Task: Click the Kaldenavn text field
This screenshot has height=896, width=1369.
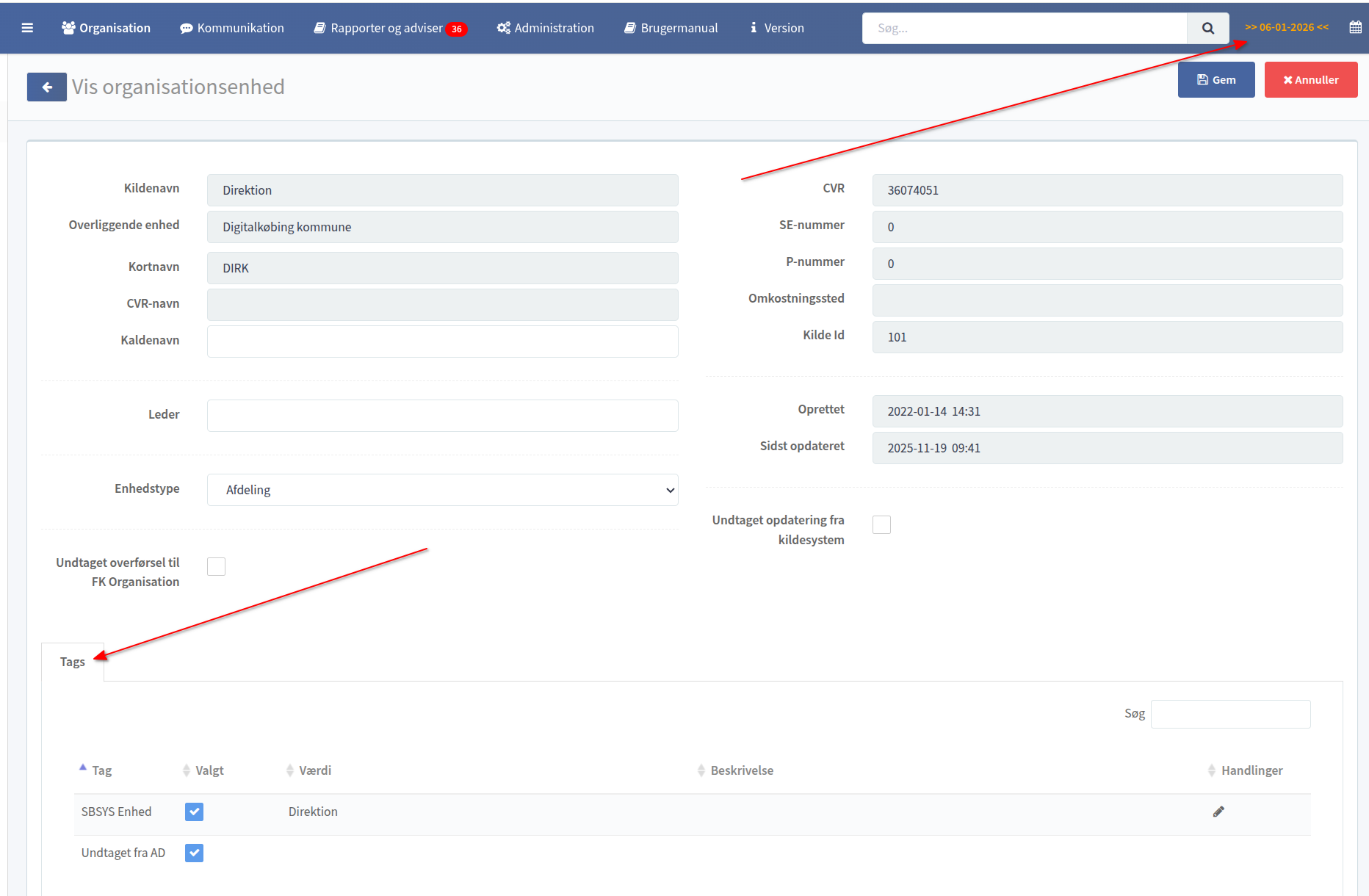Action: [x=442, y=342]
